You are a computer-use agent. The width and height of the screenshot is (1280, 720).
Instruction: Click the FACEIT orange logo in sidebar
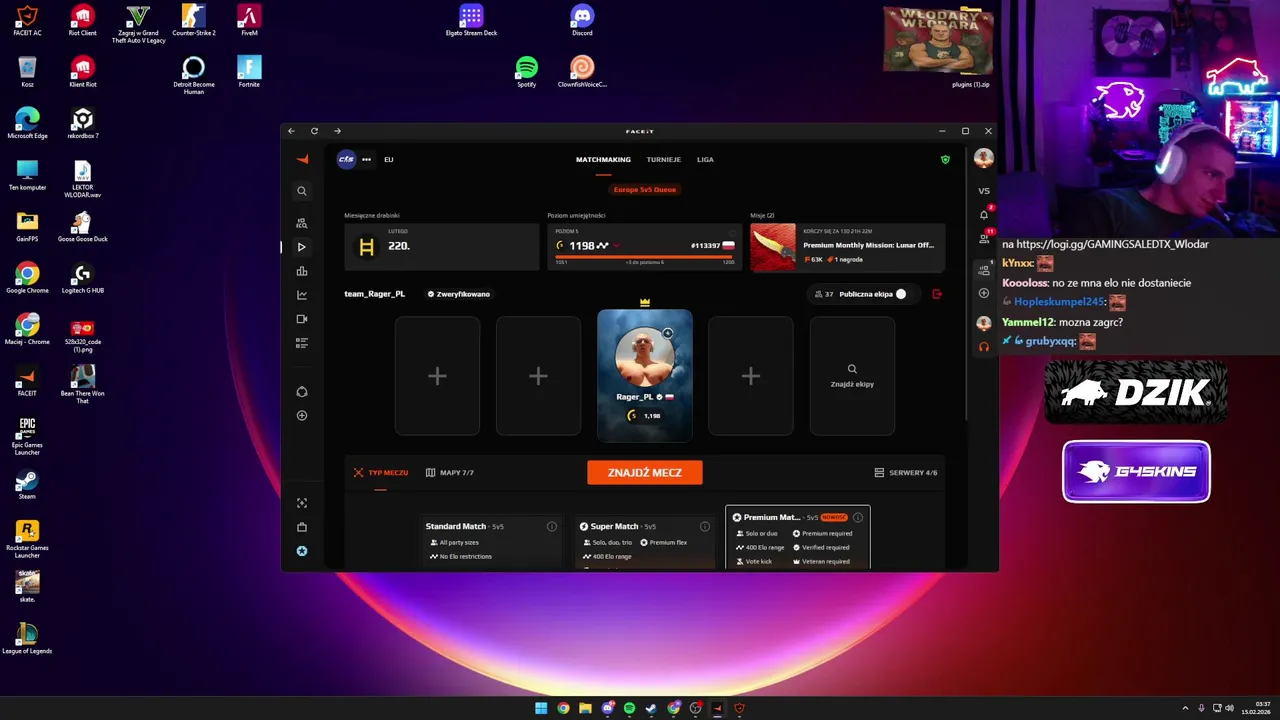pos(302,159)
